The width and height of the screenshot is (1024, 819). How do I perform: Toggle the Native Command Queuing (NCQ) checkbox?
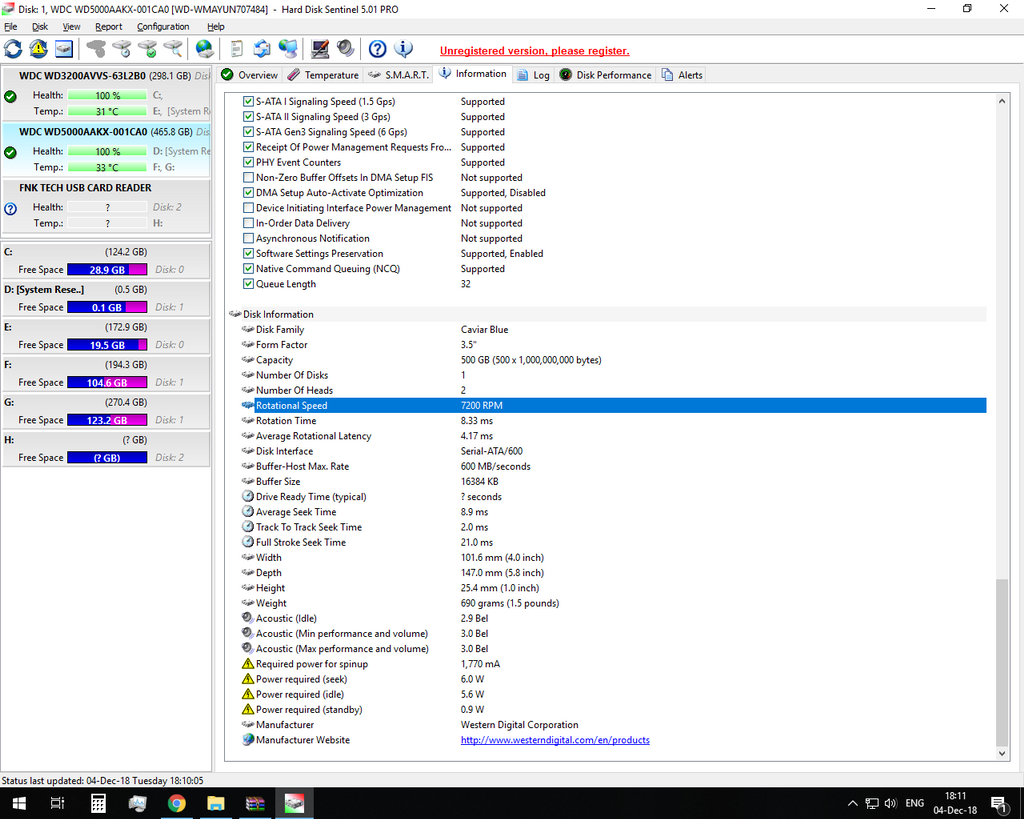point(249,269)
